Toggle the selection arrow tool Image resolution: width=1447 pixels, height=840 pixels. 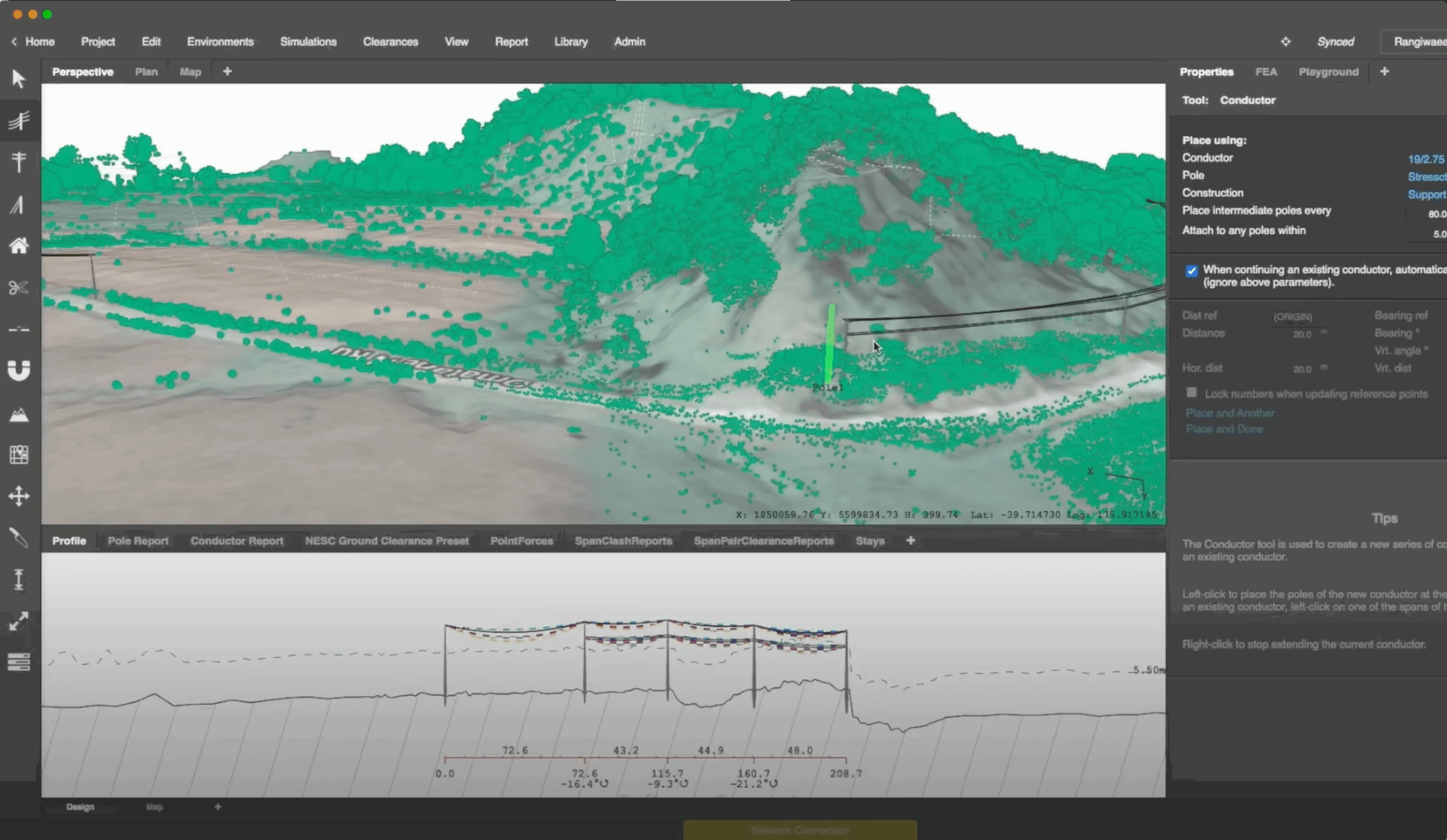19,79
